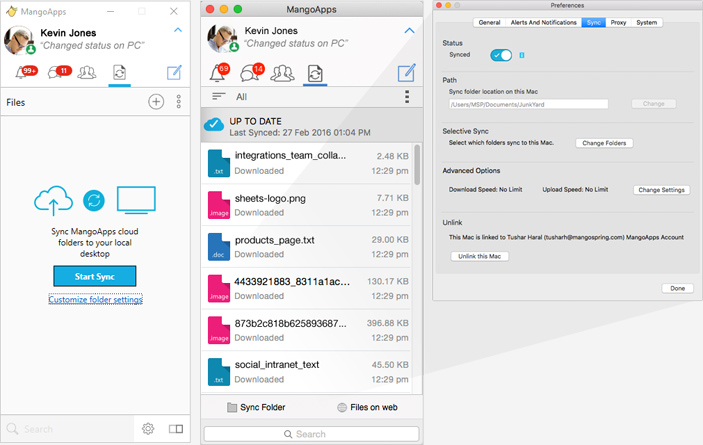
Task: Open the Files on web tab
Action: point(367,407)
